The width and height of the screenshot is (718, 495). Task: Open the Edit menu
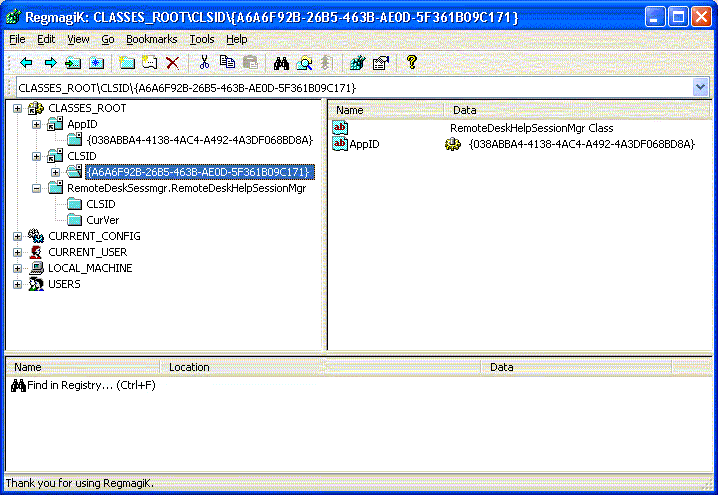[46, 39]
